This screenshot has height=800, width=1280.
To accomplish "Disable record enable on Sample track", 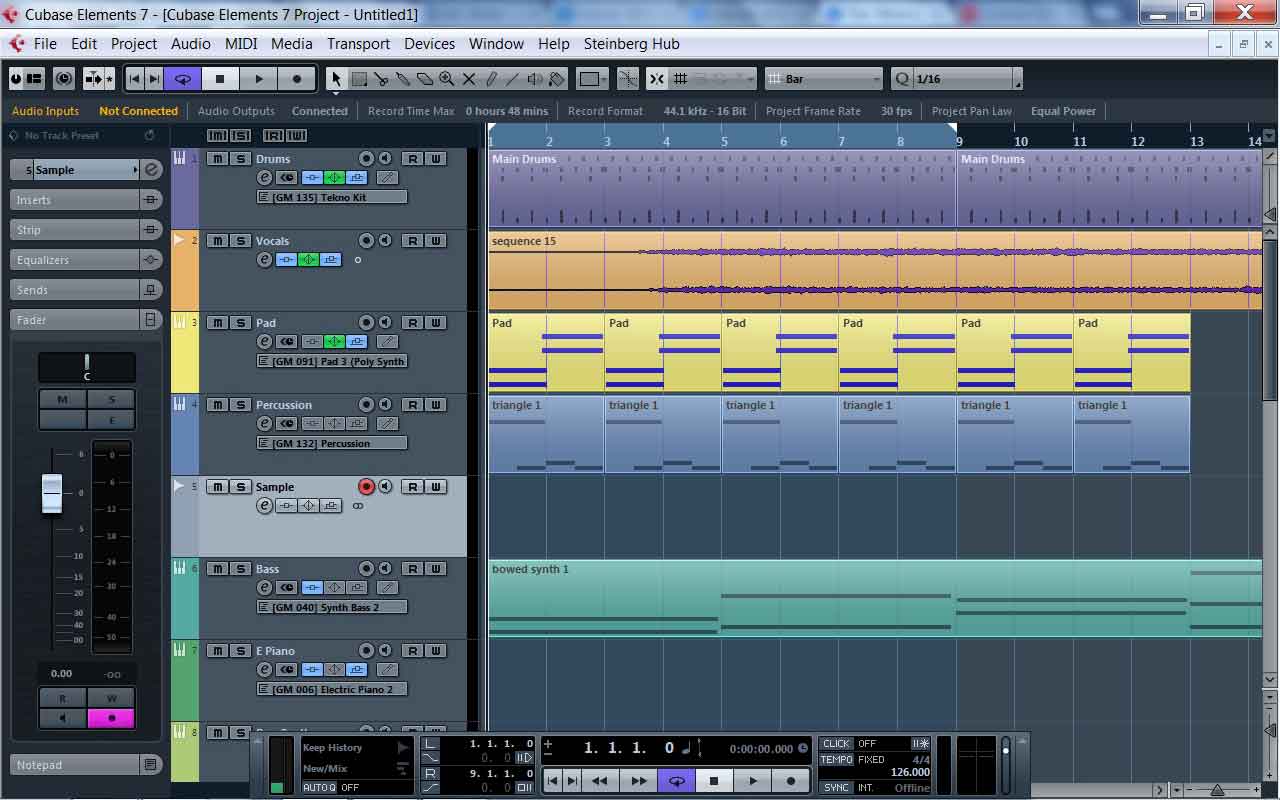I will pos(366,487).
